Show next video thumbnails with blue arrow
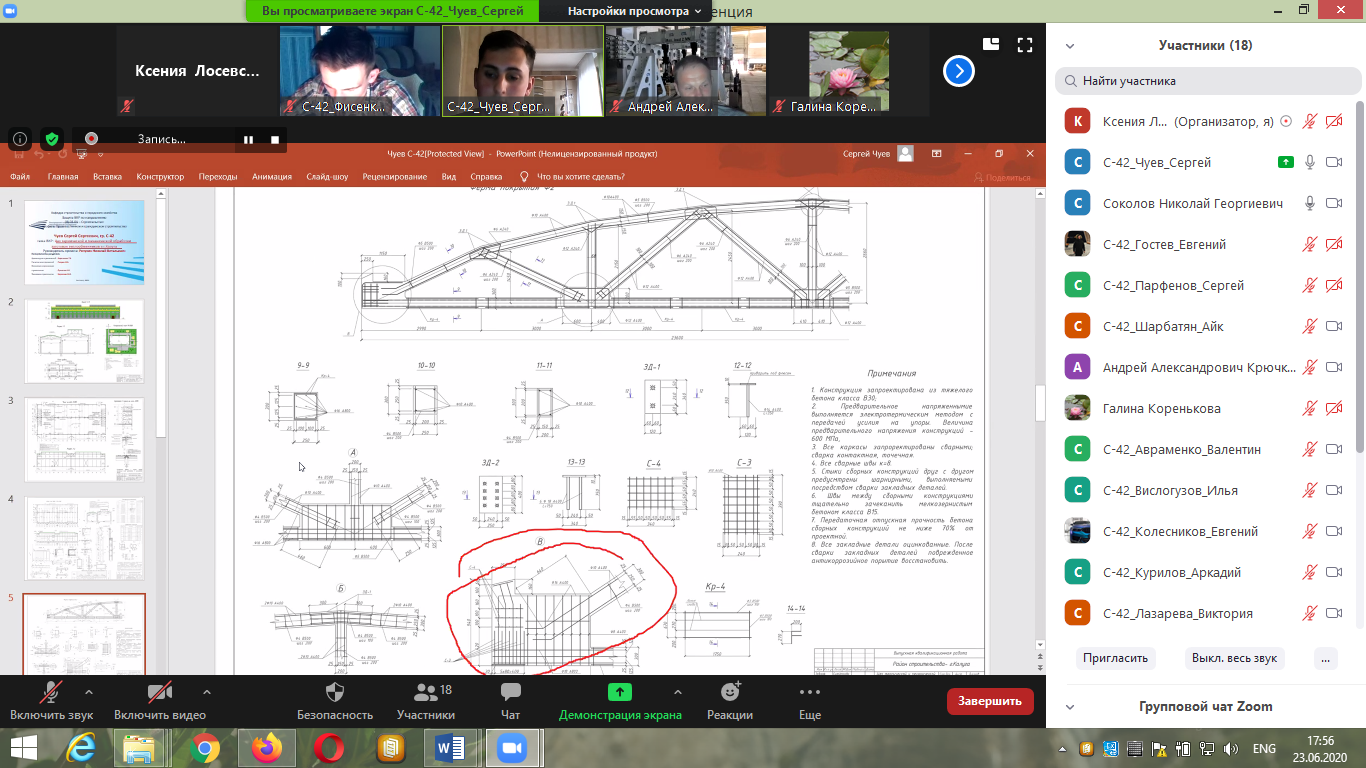This screenshot has width=1366, height=768. pyautogui.click(x=959, y=71)
